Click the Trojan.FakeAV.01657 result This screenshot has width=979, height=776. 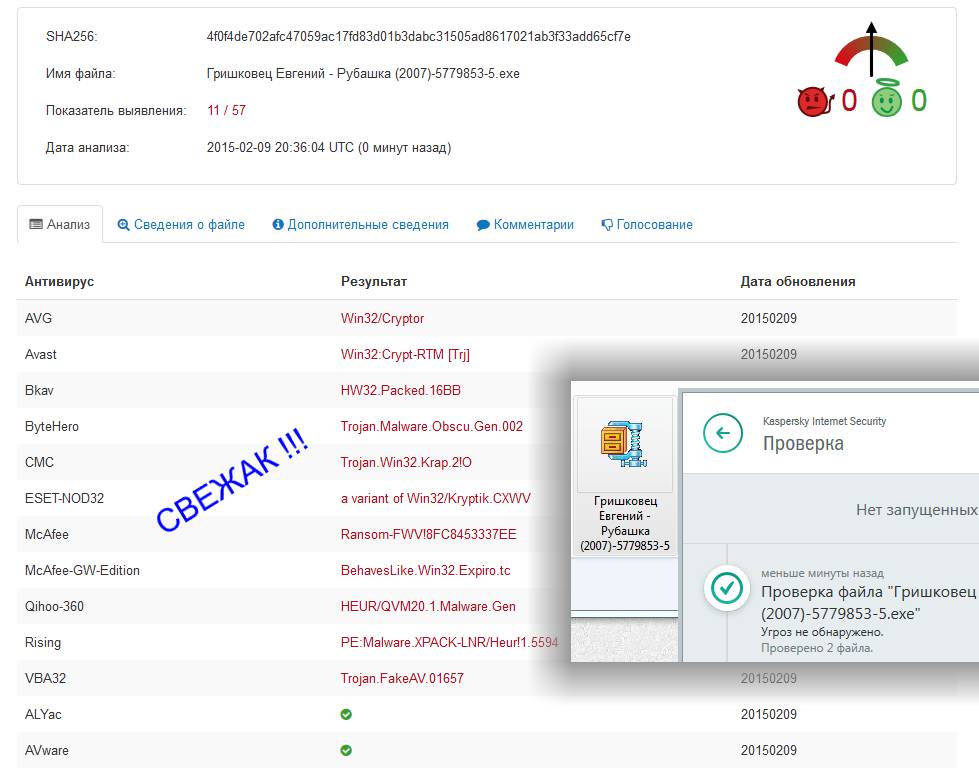click(402, 679)
